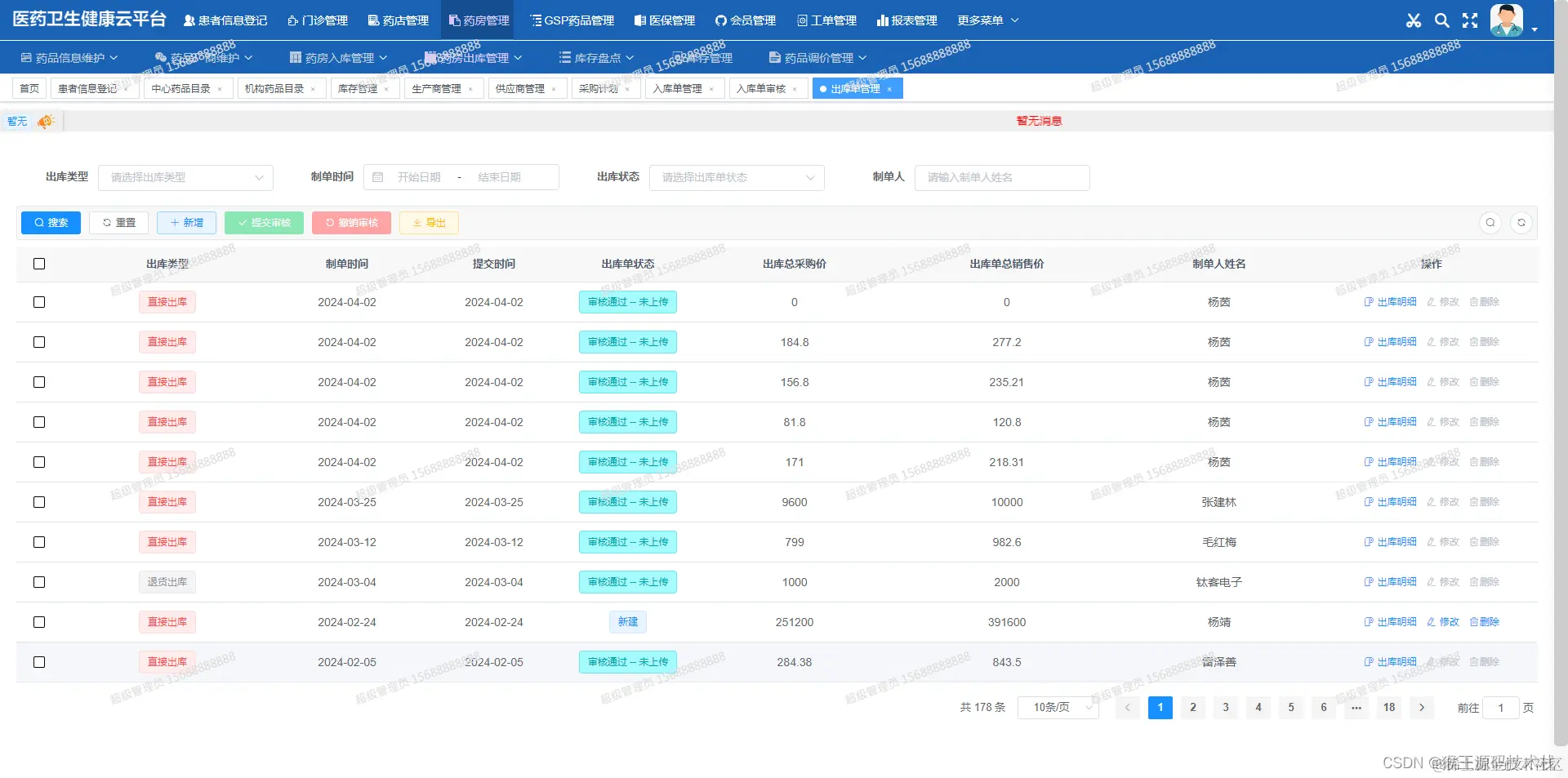
Task: Open the 10条/页 page size dropdown
Action: tap(1058, 708)
